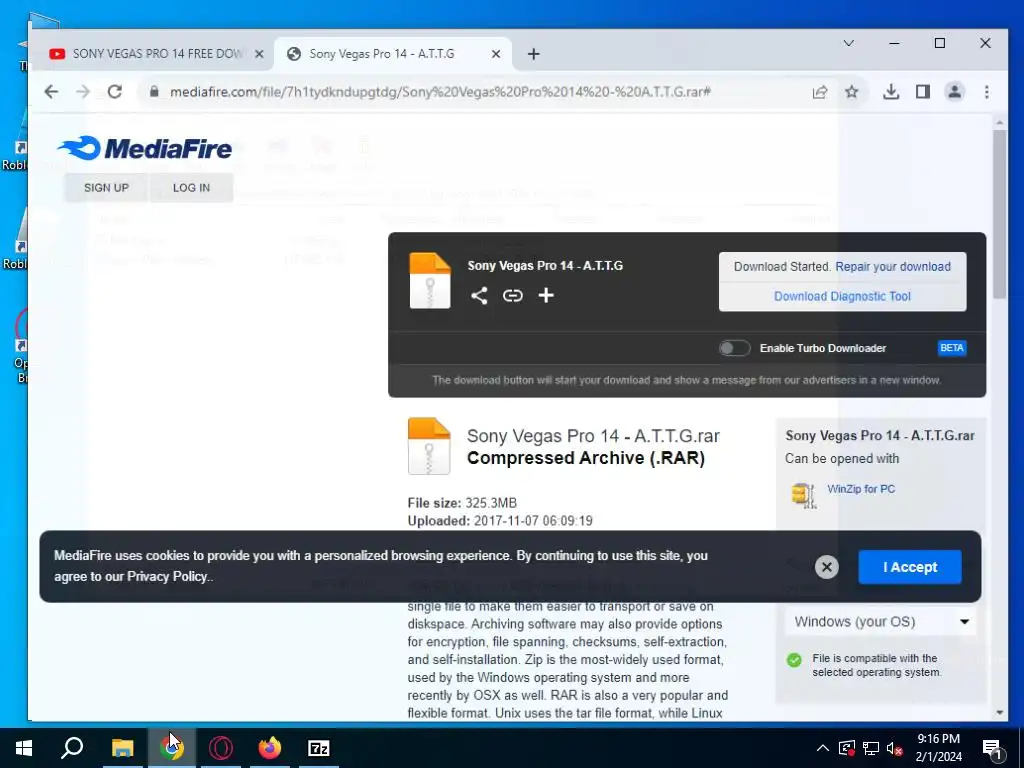Bookmark this page with the star
This screenshot has height=768, width=1024.
[x=852, y=92]
